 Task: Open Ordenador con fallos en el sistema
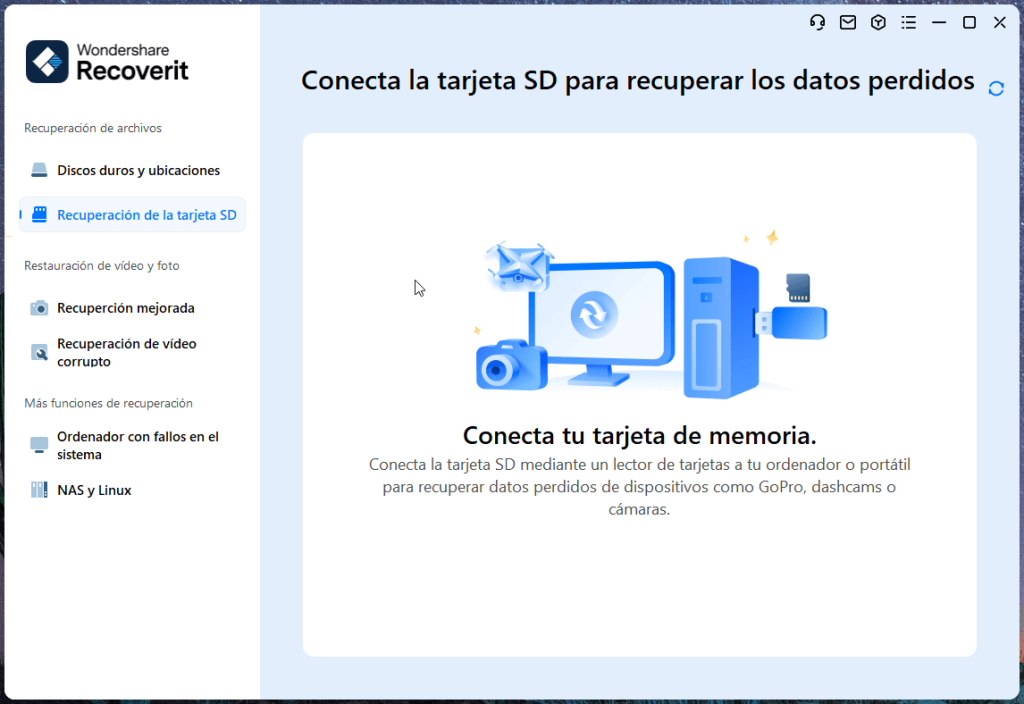pyautogui.click(x=133, y=445)
